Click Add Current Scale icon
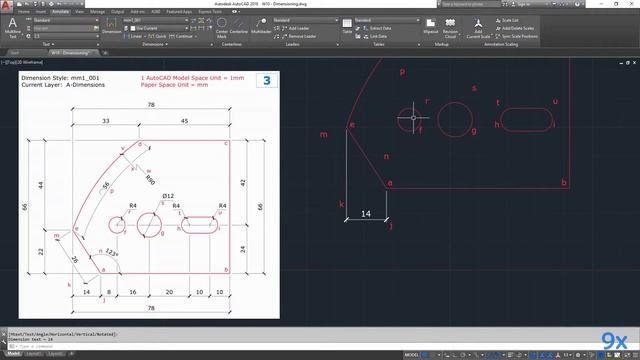 tap(478, 28)
